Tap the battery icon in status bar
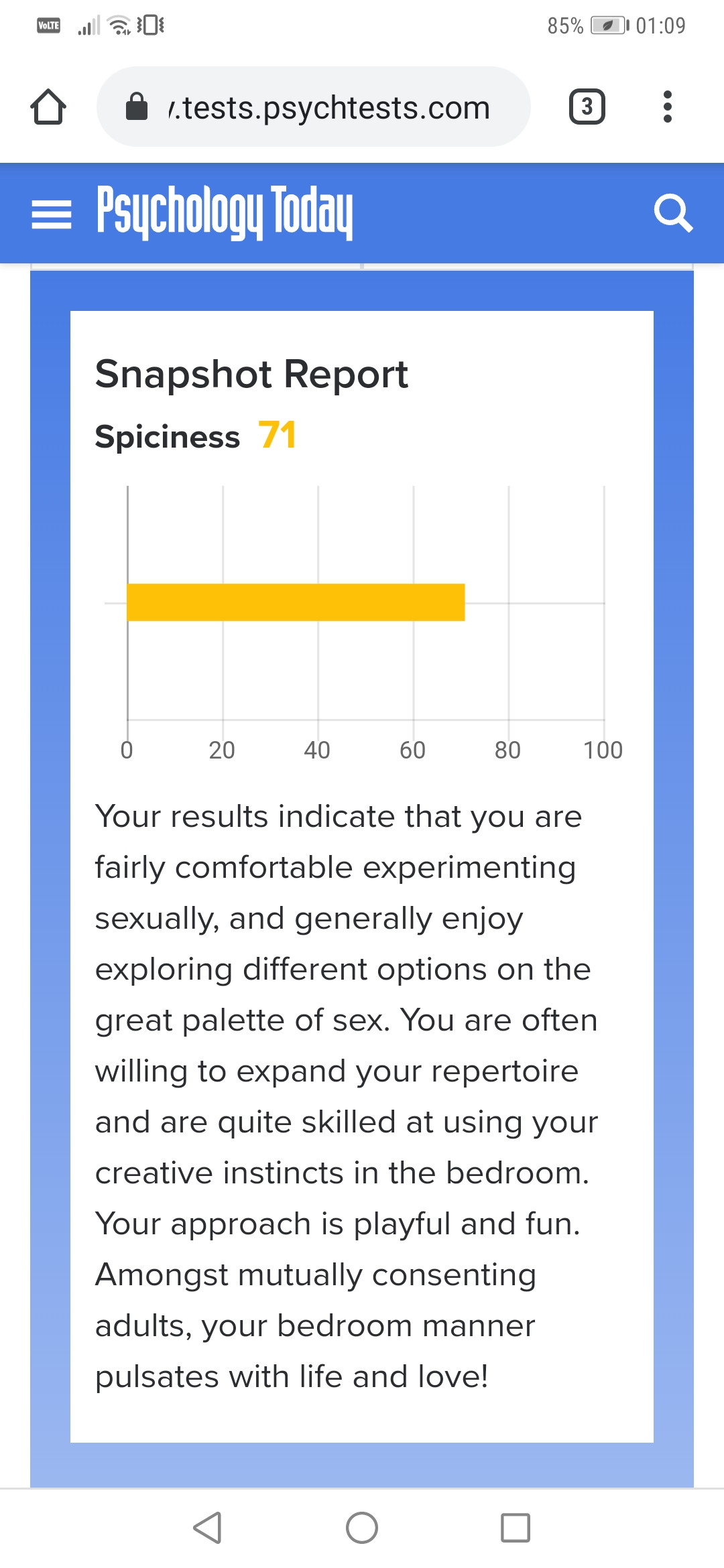Viewport: 724px width, 1568px height. (609, 25)
